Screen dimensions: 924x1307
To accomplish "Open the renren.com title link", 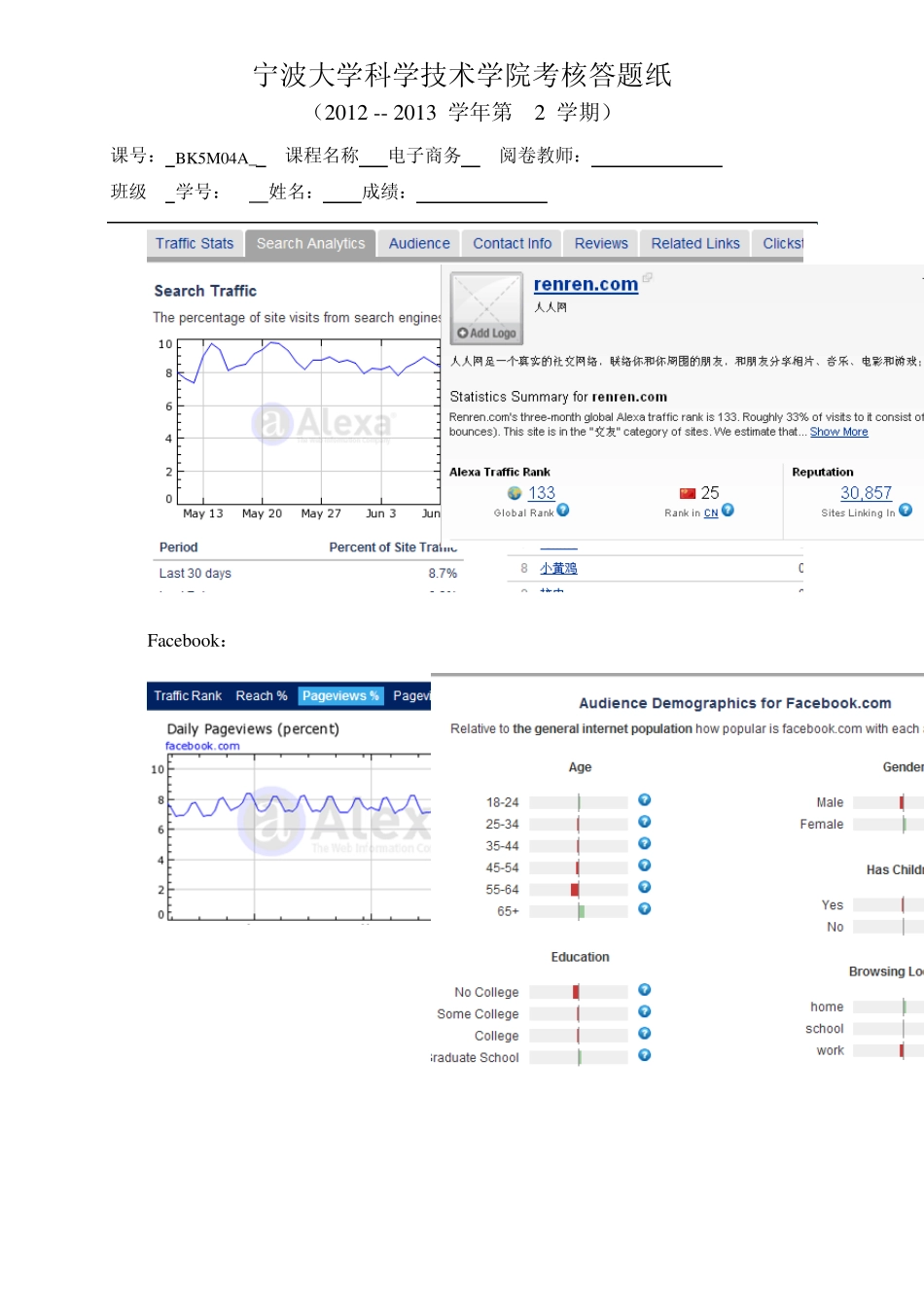I will 586,284.
